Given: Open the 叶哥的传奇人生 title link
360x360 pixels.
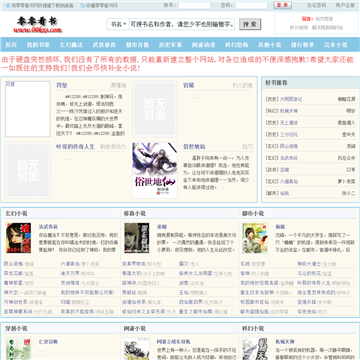Looking at the screenshot, I should click(x=75, y=146).
